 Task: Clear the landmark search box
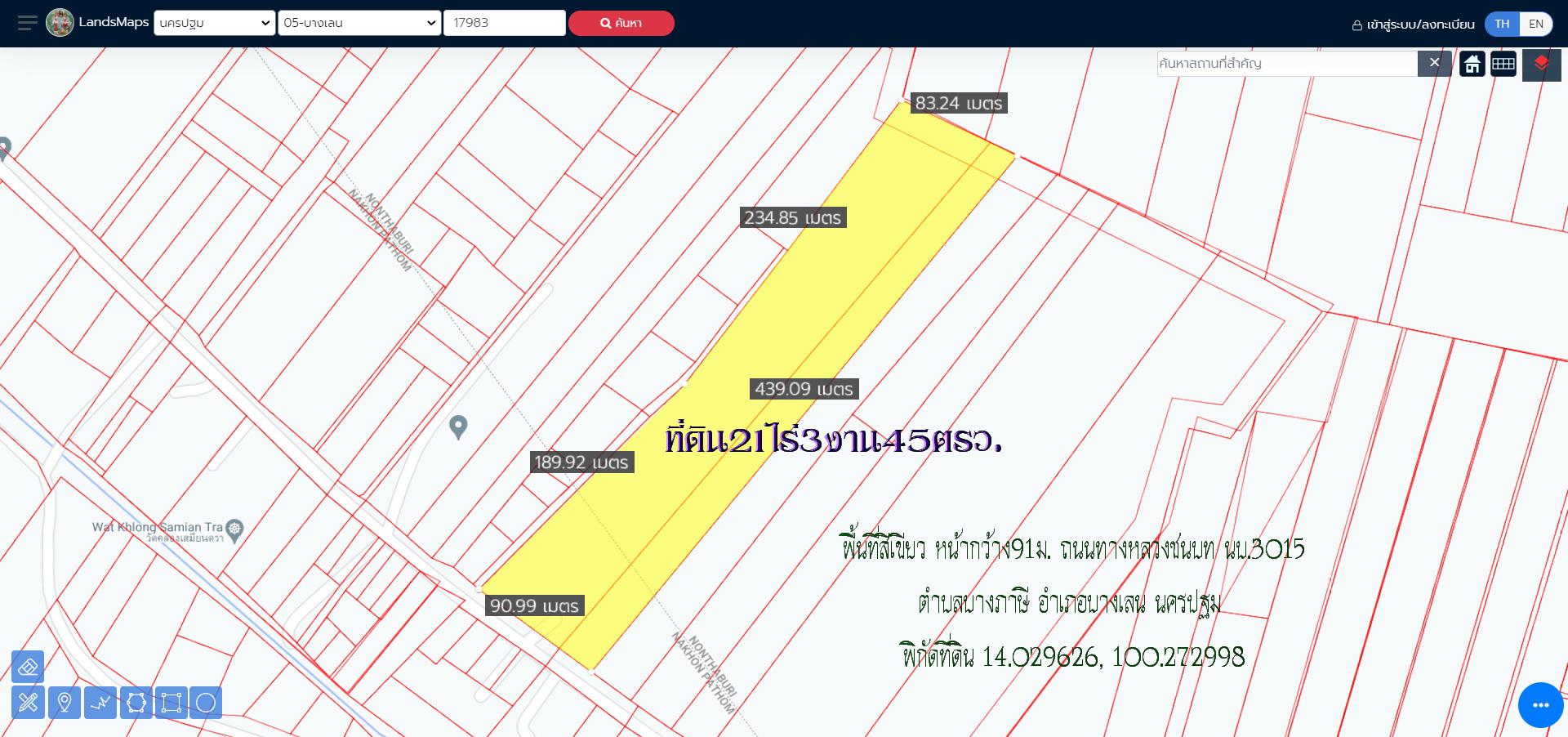tap(1434, 63)
